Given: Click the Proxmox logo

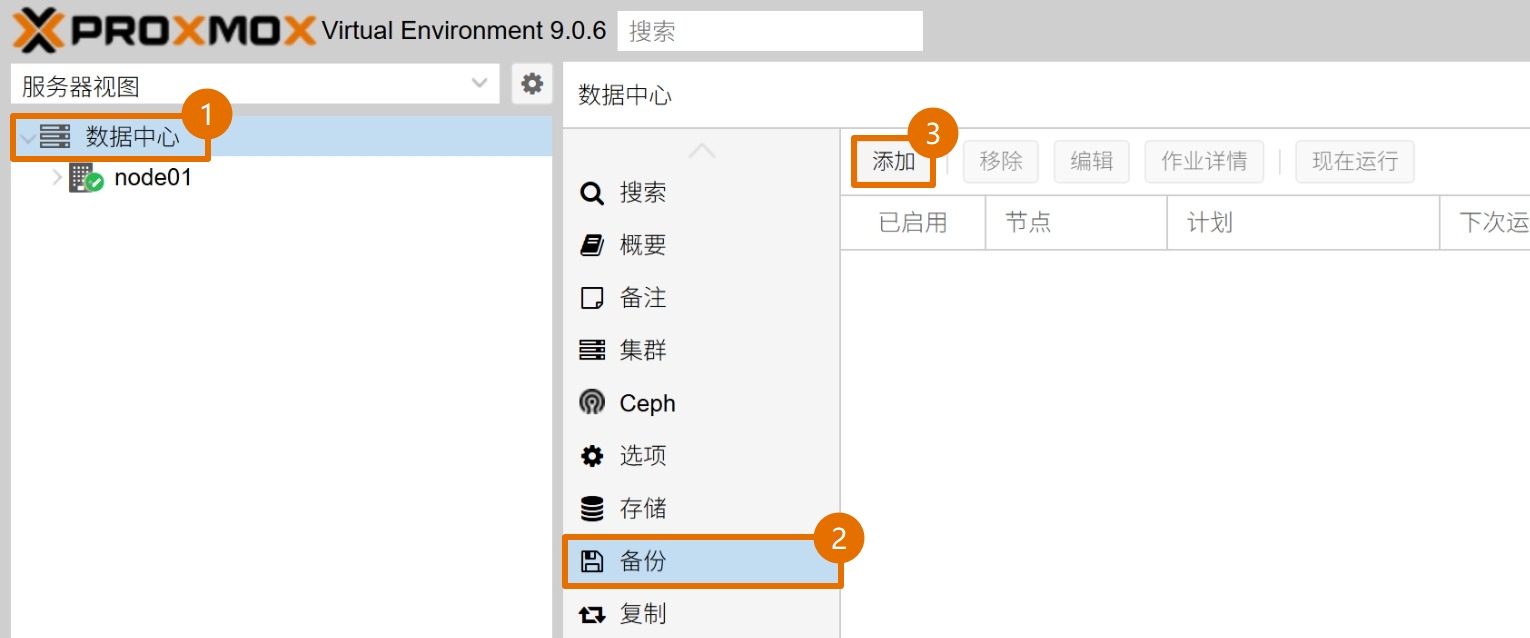Looking at the screenshot, I should 162,30.
